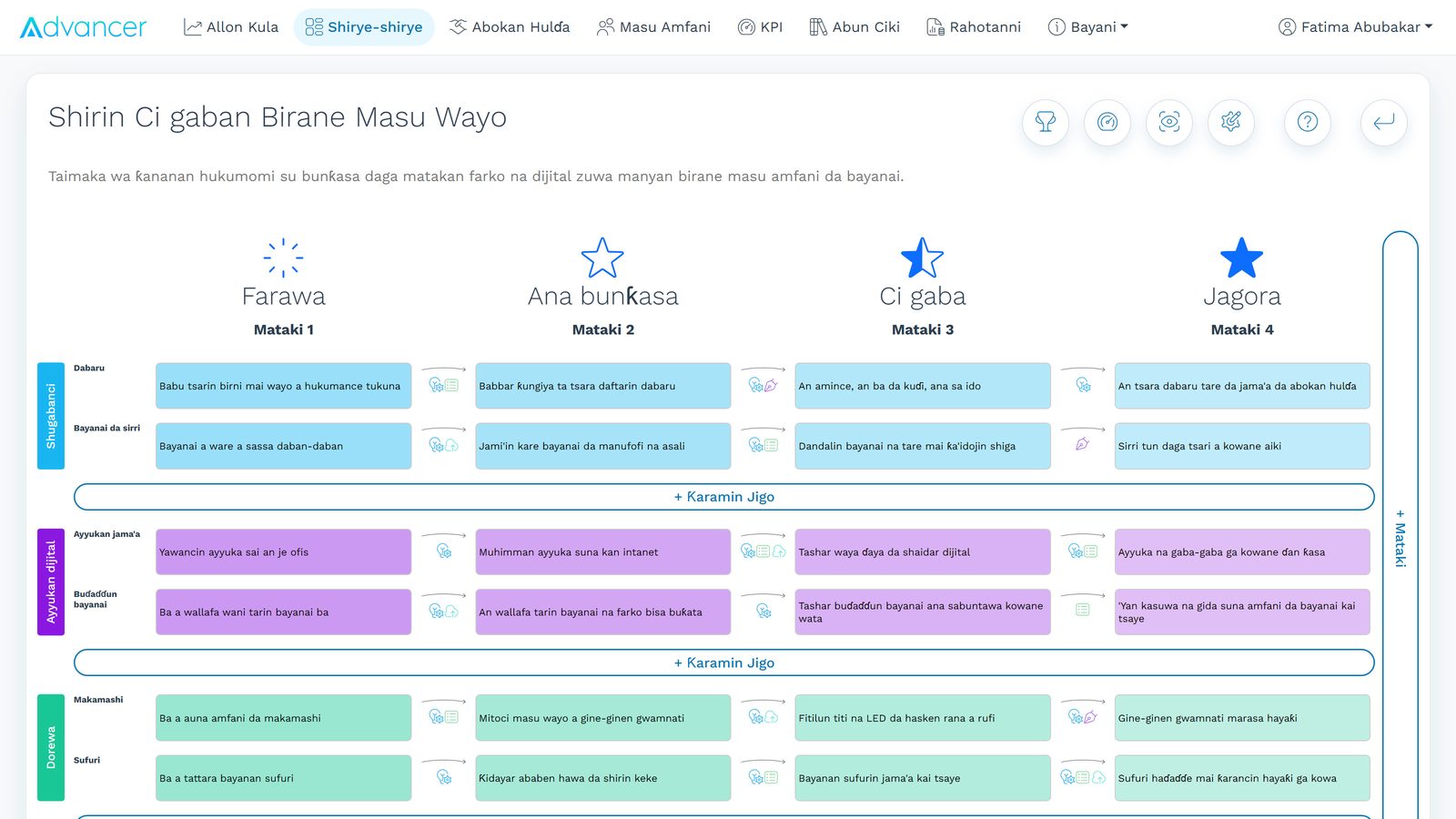
Task: Open 'Fitilun titi na LED' cell
Action: 923,718
